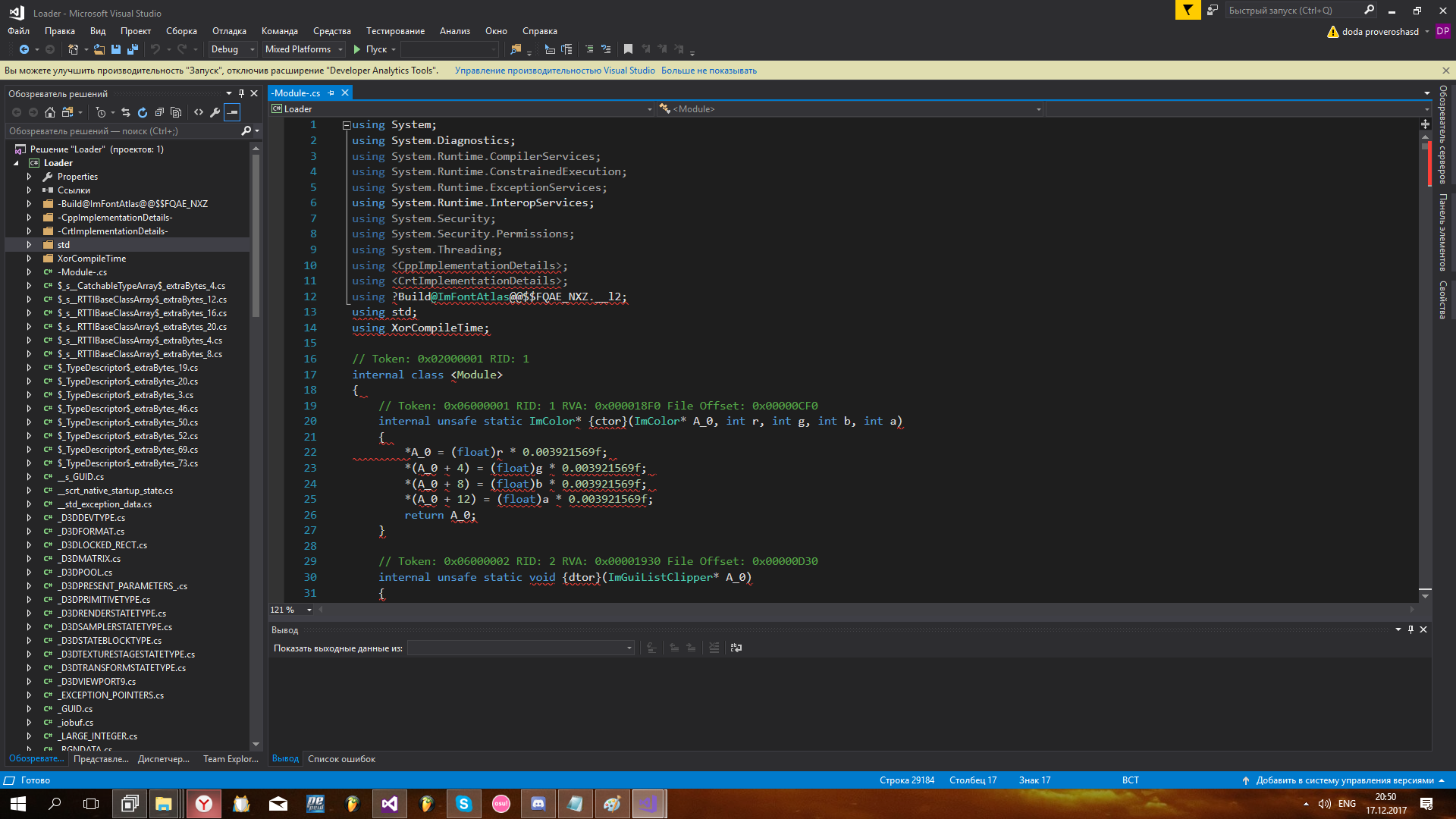Toggle auto-hide pin of Solution Explorer
This screenshot has height=819, width=1456.
241,93
